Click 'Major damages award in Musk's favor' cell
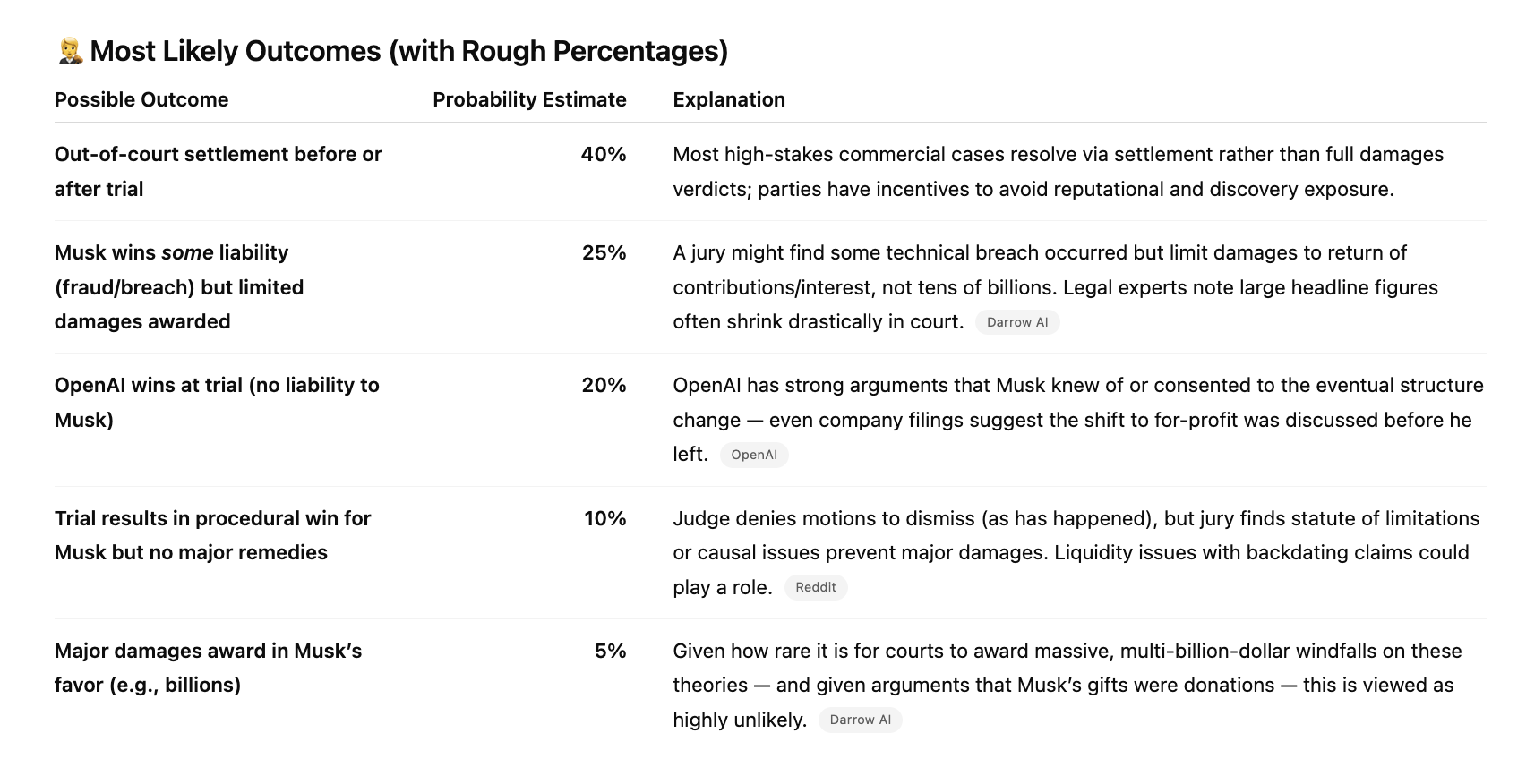The width and height of the screenshot is (1526, 784). pyautogui.click(x=208, y=668)
